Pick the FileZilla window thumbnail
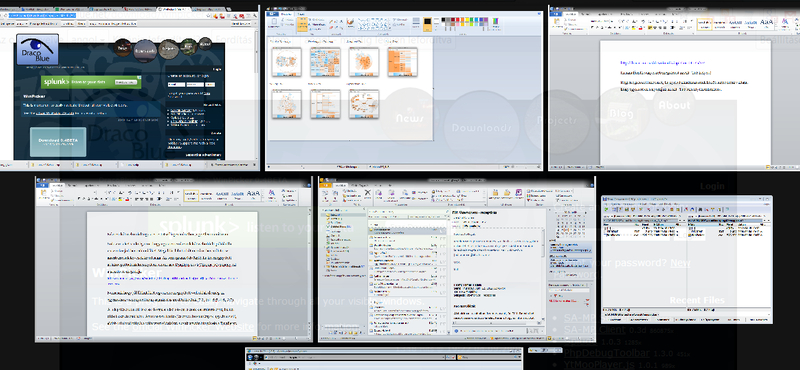 687,259
